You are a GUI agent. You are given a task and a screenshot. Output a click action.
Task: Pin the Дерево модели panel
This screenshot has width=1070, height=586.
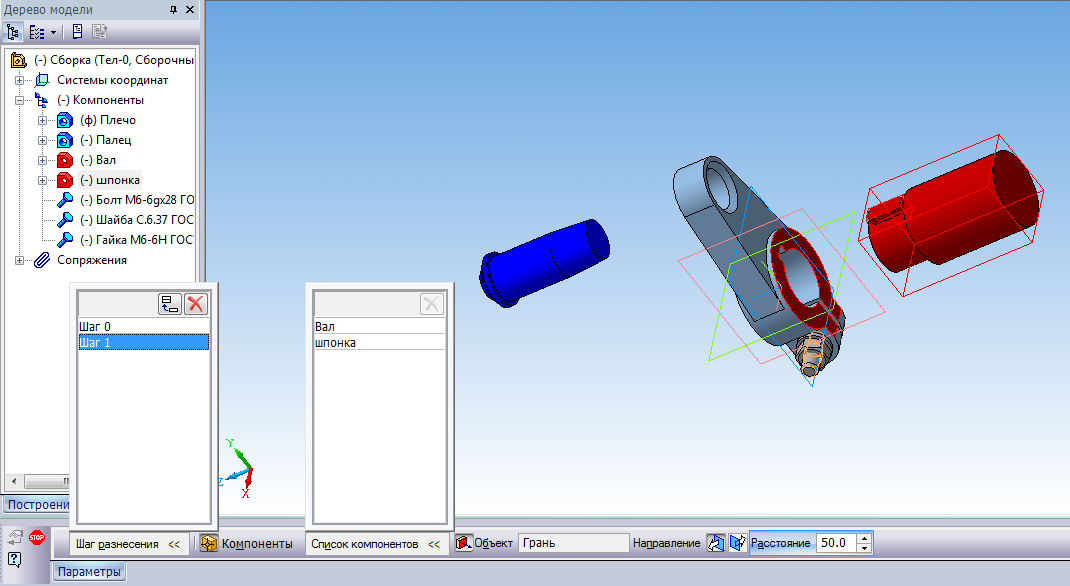point(173,9)
